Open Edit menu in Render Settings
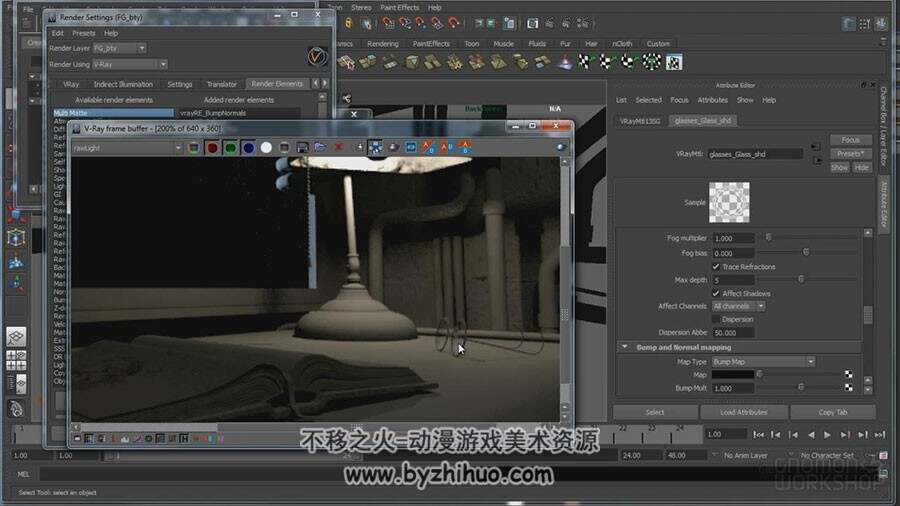Viewport: 900px width, 506px height. point(57,33)
